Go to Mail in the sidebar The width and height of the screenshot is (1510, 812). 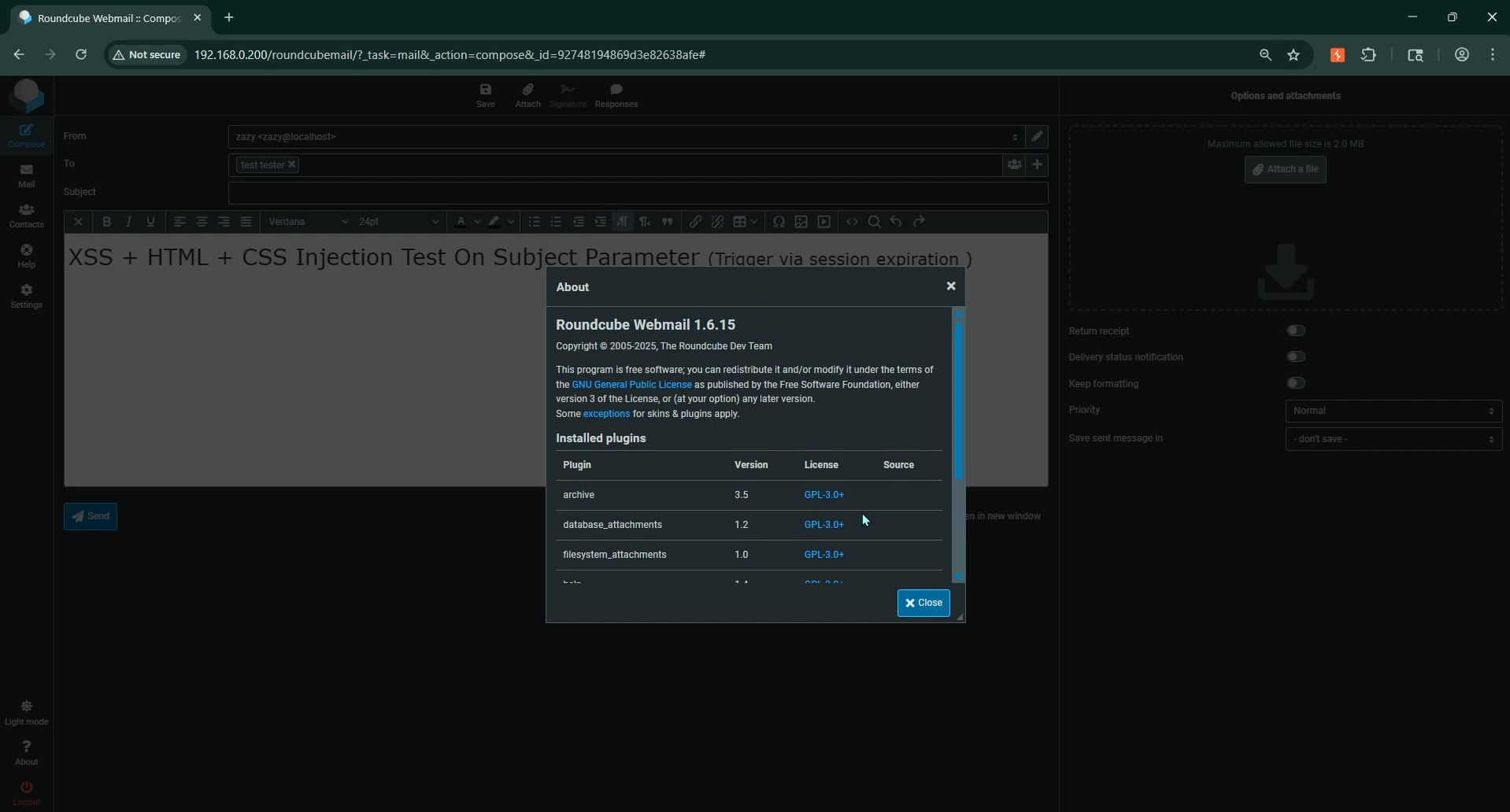click(27, 176)
